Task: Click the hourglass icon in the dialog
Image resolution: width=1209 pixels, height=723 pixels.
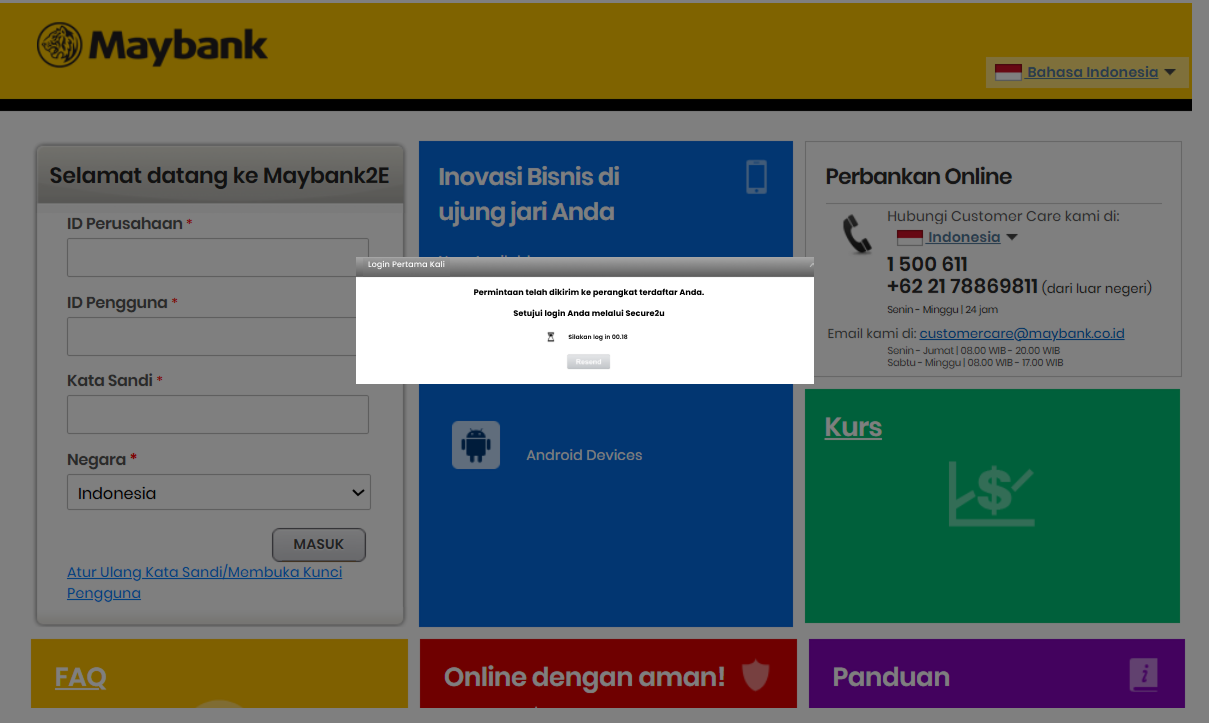Action: click(550, 337)
